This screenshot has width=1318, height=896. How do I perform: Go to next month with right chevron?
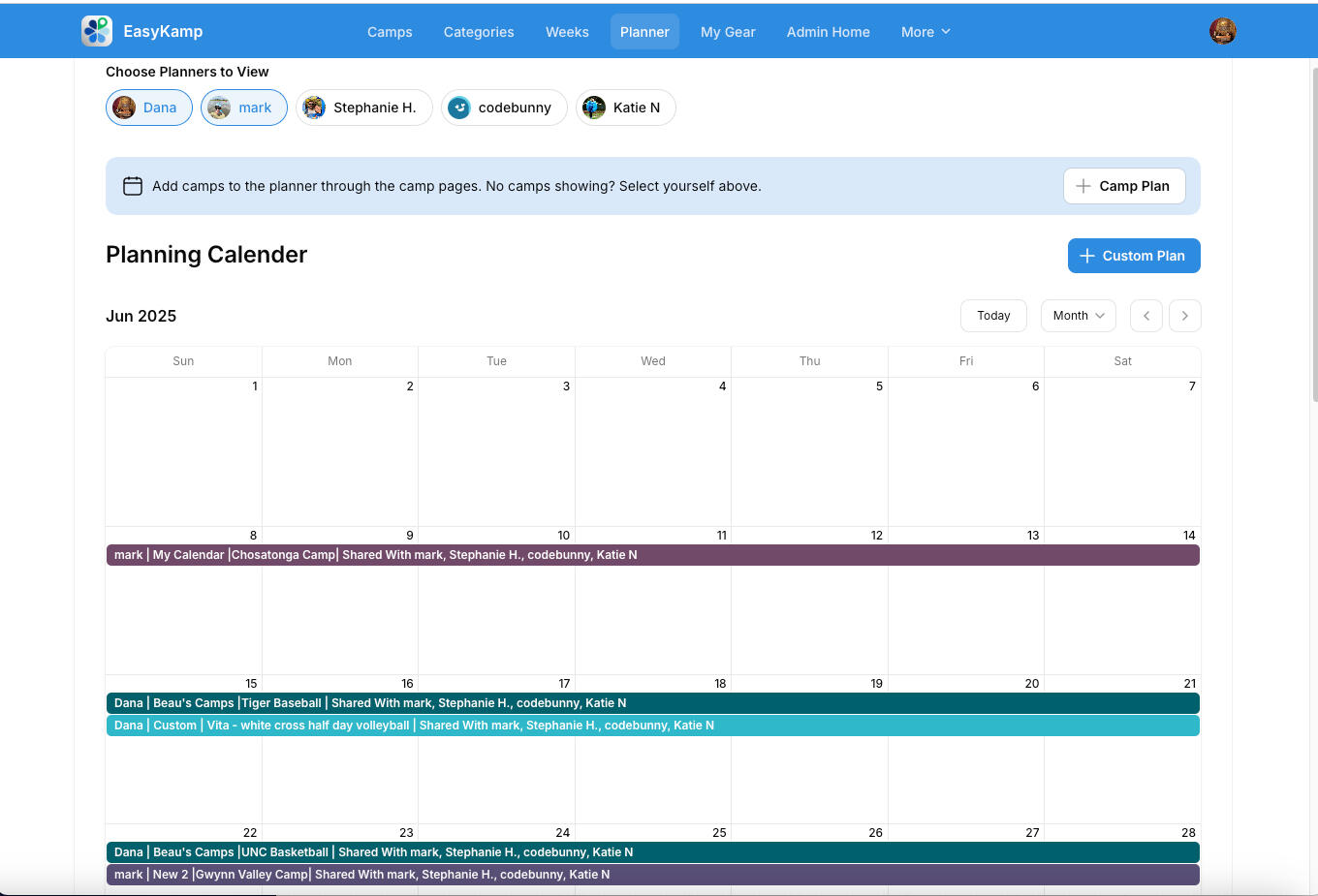point(1184,316)
